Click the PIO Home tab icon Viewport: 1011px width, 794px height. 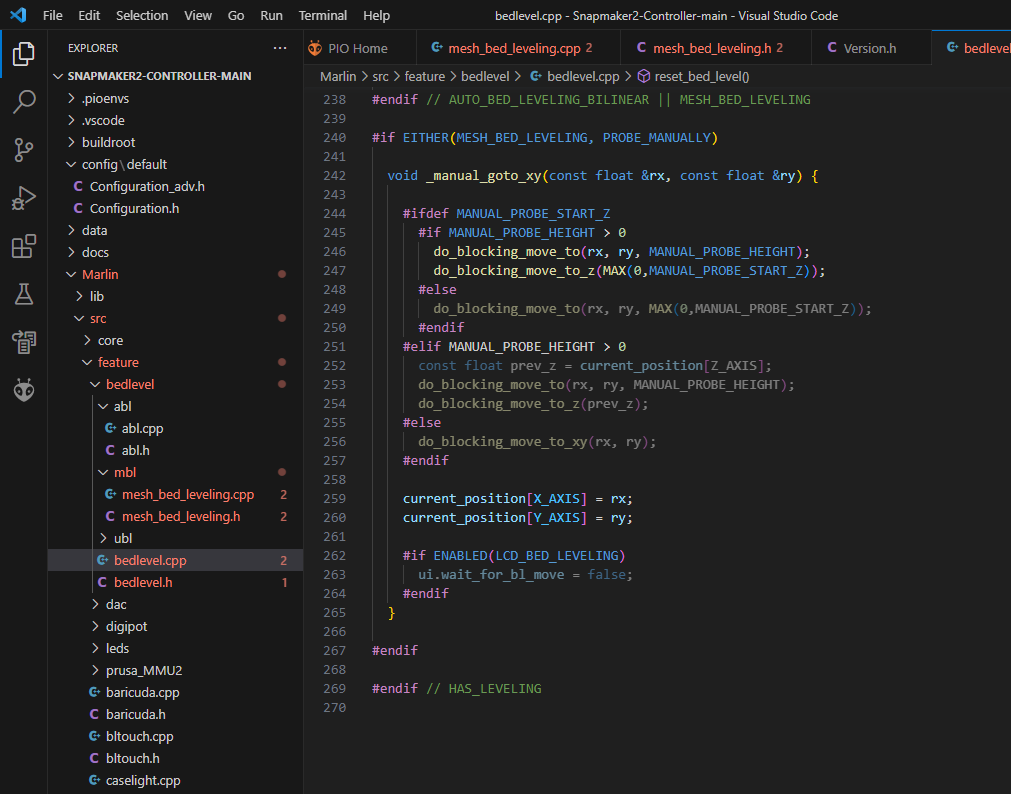315,48
